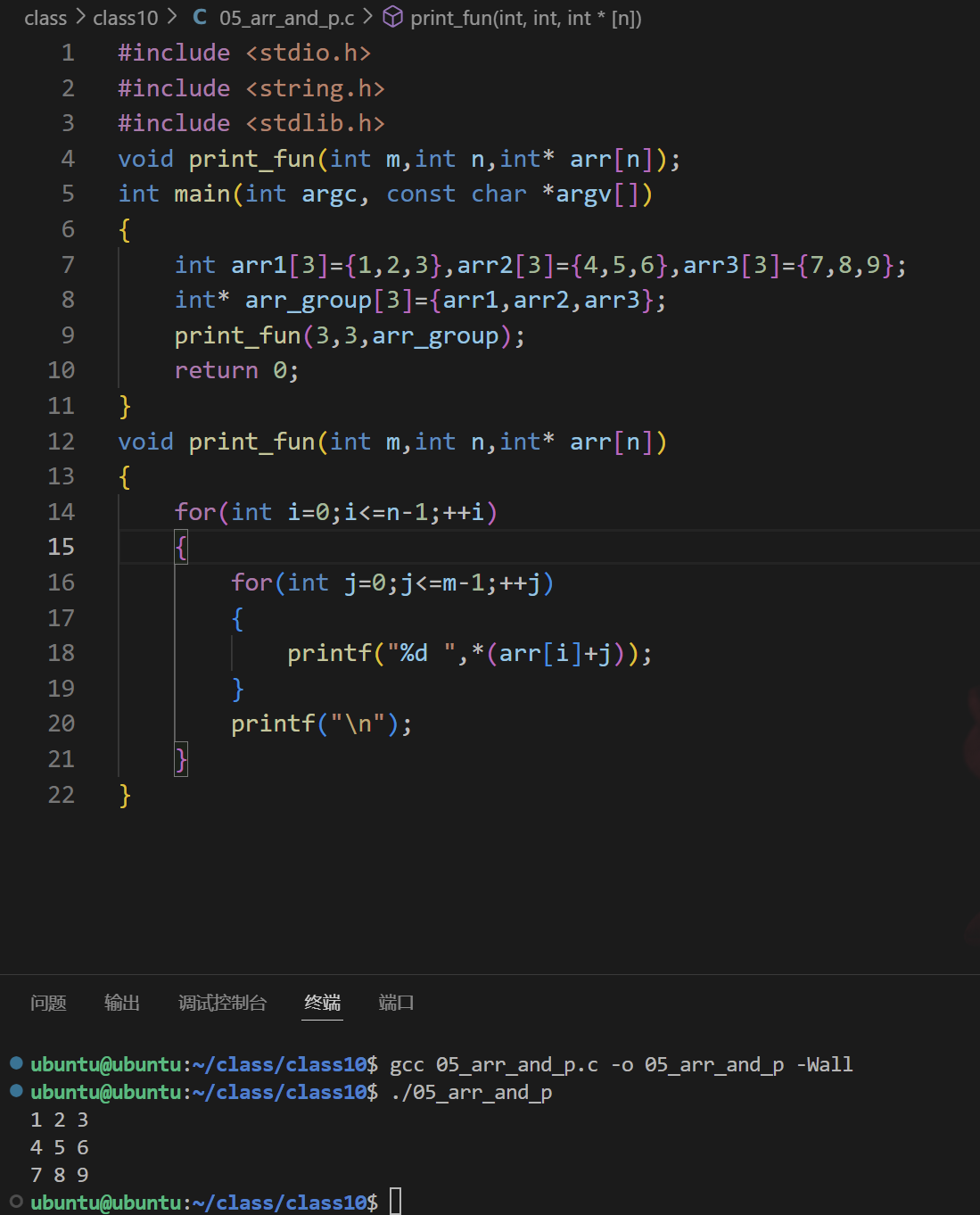
Task: Click 'printf("\n");' on line 20
Action: pos(322,723)
